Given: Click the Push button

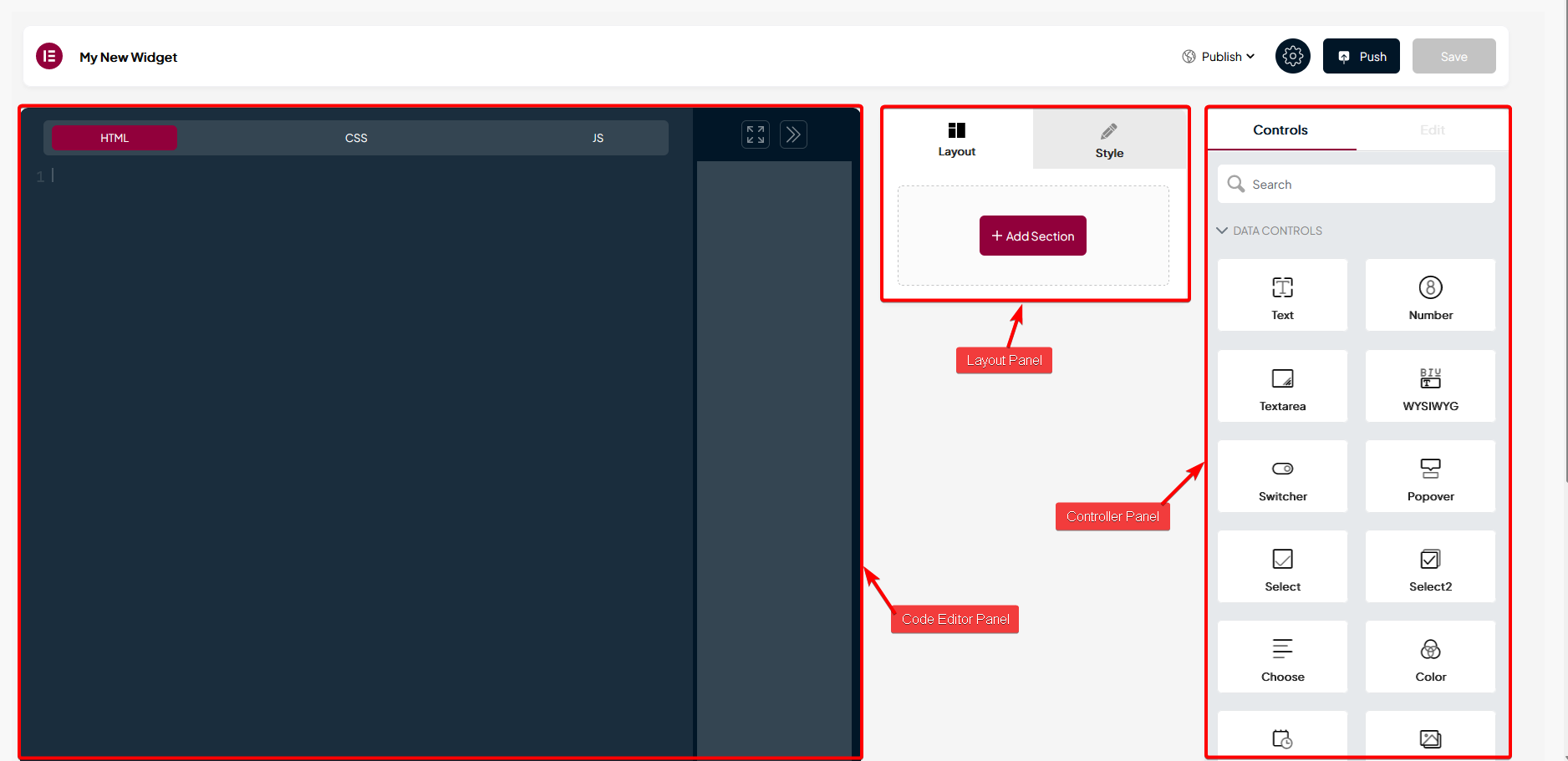Looking at the screenshot, I should (x=1361, y=56).
